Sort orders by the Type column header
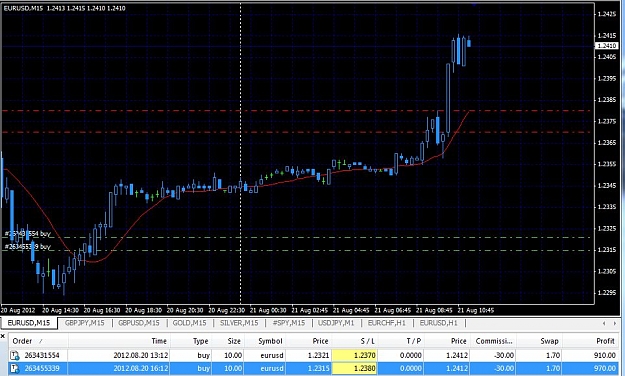625x376 pixels. click(x=191, y=341)
